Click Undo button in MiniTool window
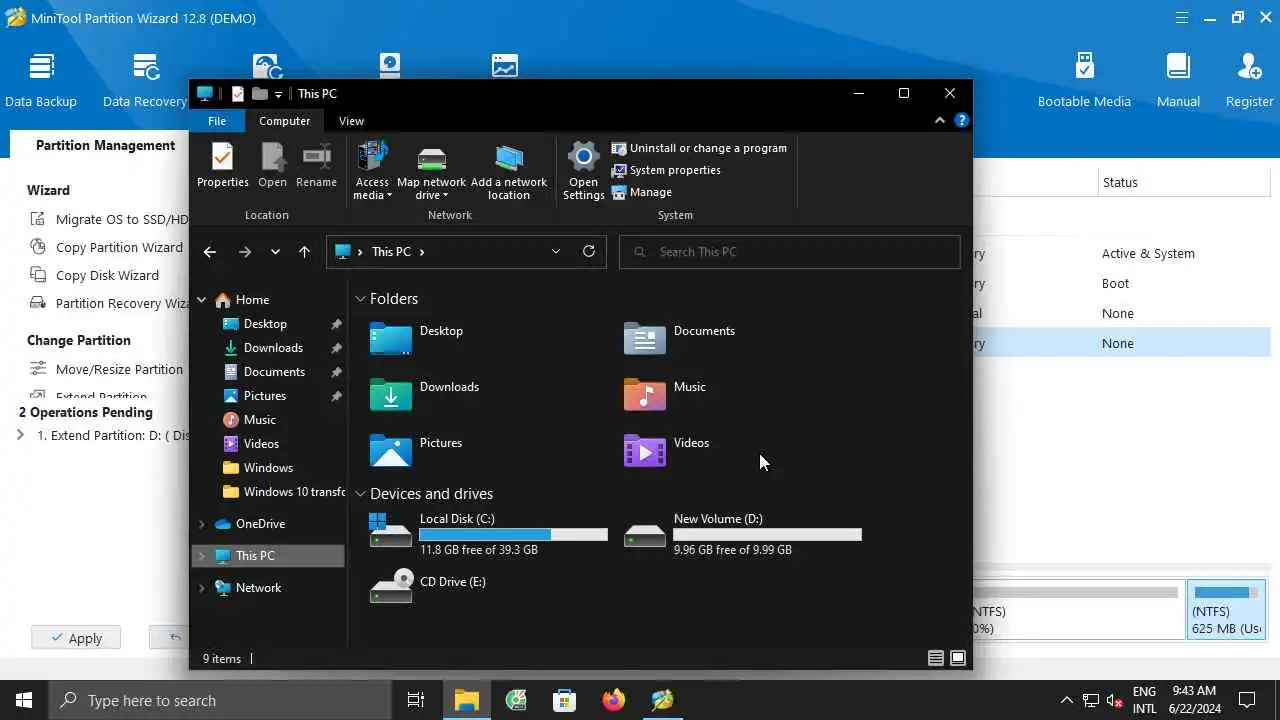1280x720 pixels. pos(171,638)
